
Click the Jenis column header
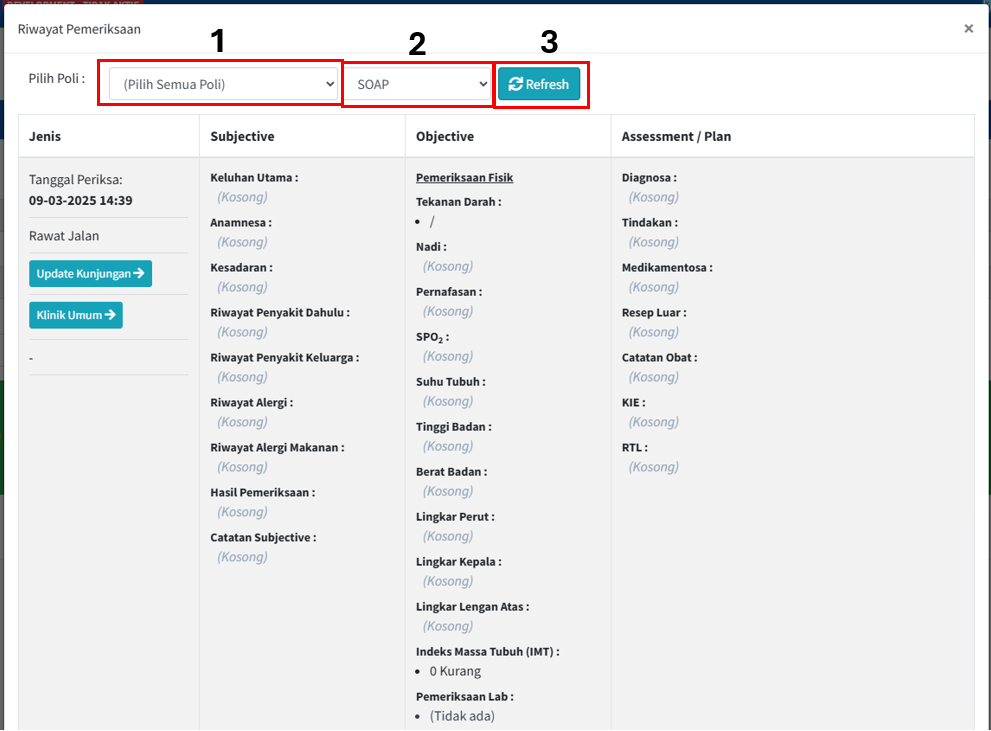tap(45, 136)
